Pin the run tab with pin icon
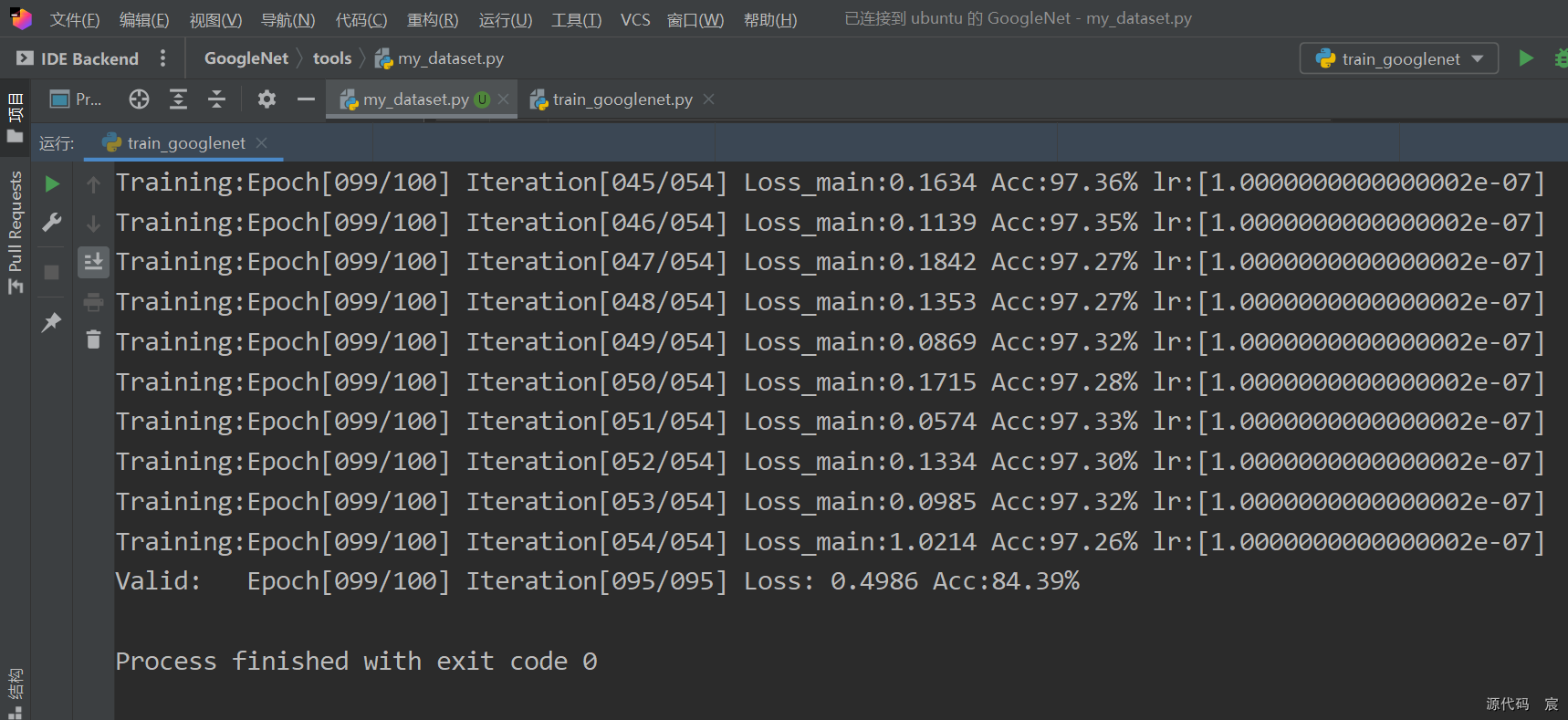Screen dimensions: 1568x720 click(x=52, y=321)
